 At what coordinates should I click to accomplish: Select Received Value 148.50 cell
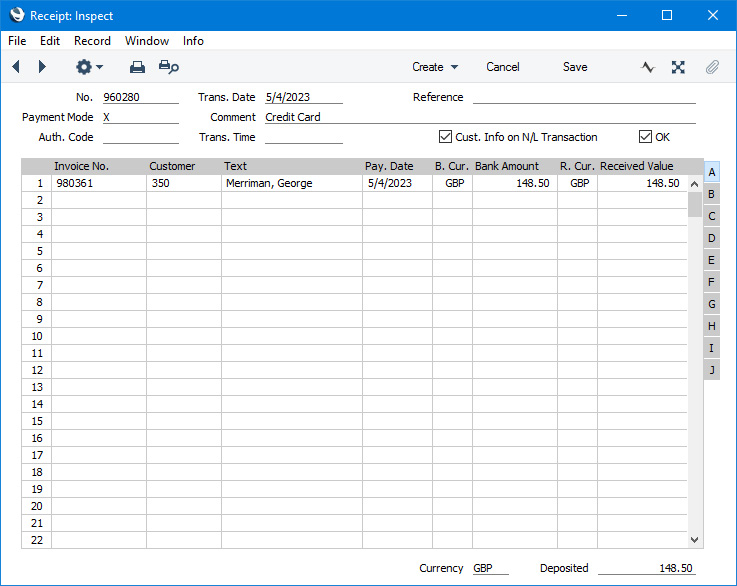642,183
